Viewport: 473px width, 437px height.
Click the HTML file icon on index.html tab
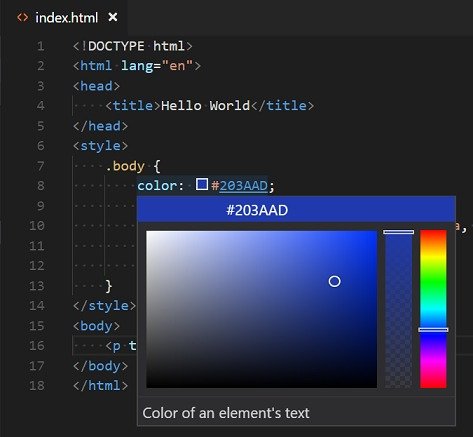coord(23,17)
